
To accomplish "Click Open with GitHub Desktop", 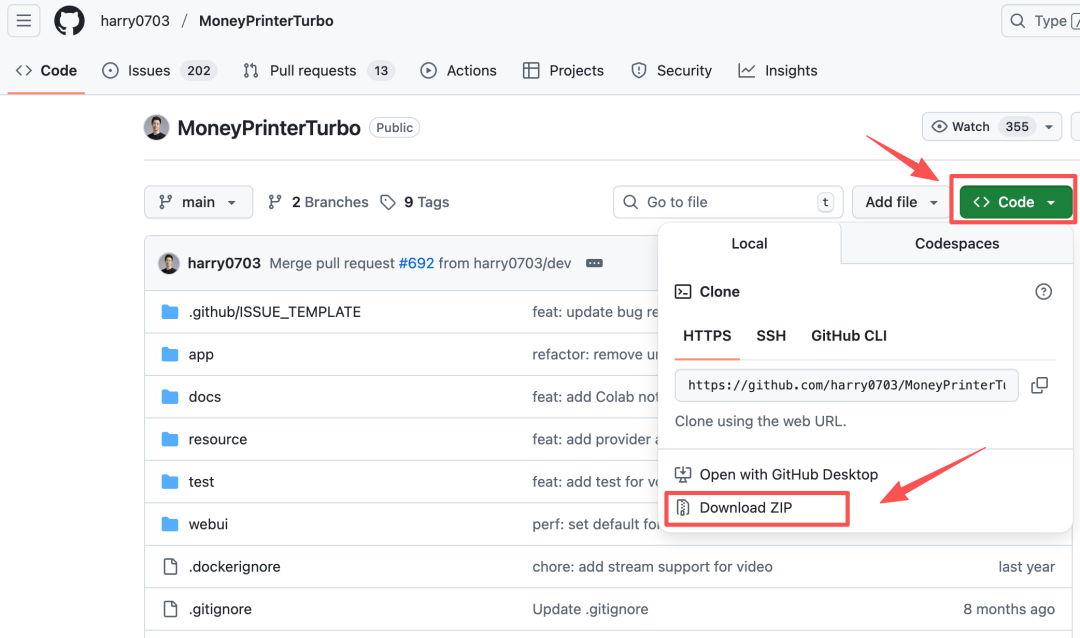I will pos(788,474).
